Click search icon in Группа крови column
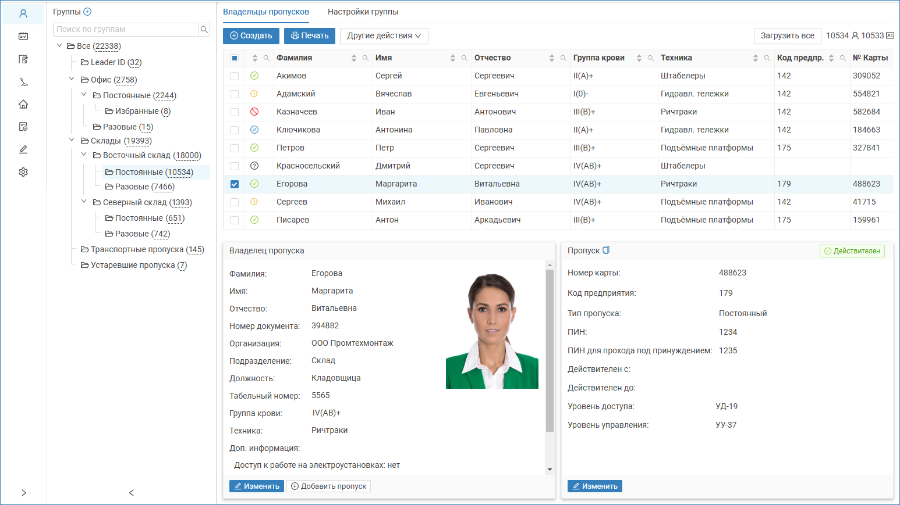The image size is (900, 505). (x=650, y=58)
